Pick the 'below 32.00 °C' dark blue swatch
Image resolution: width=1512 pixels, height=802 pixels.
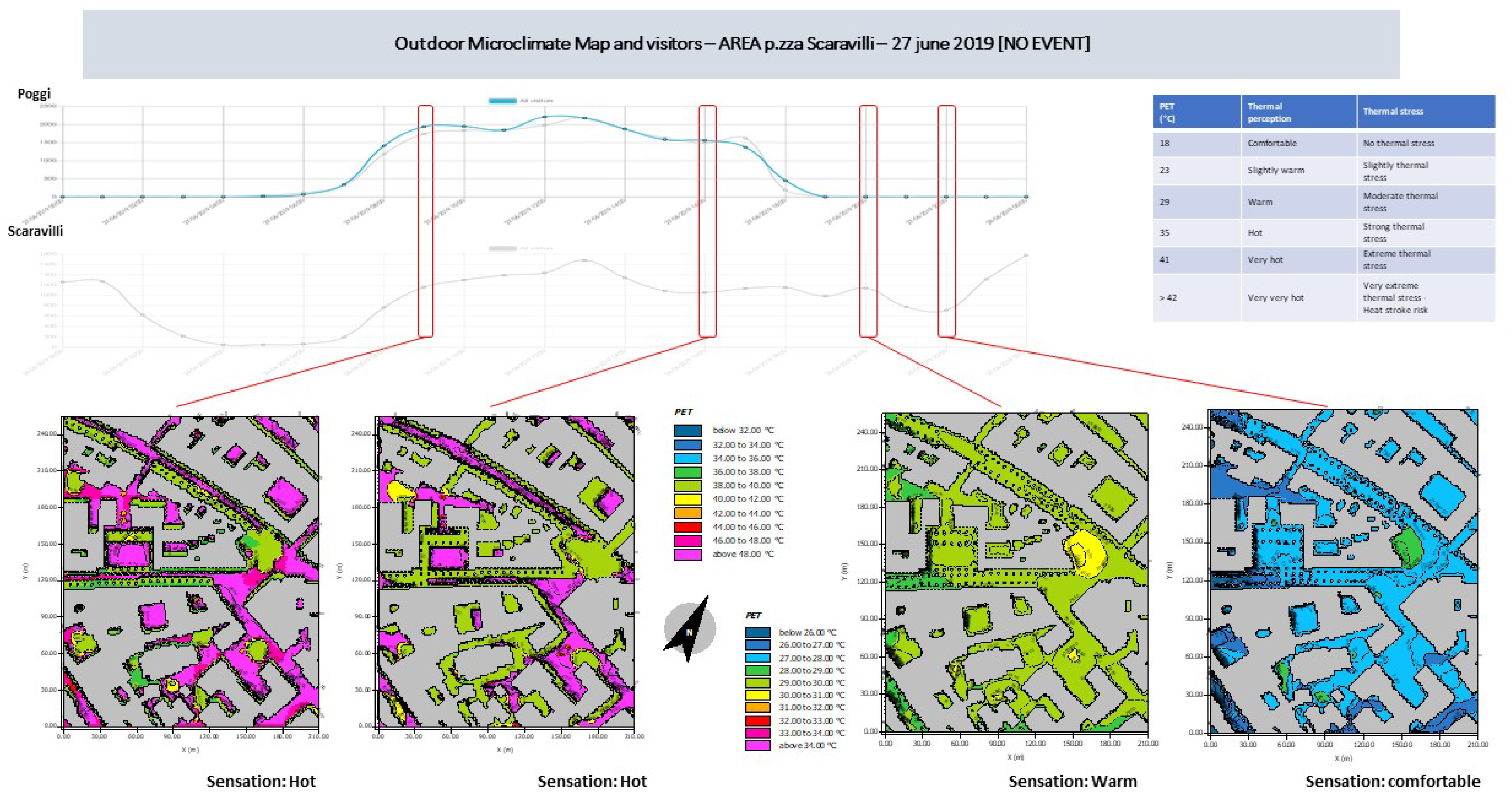point(688,431)
